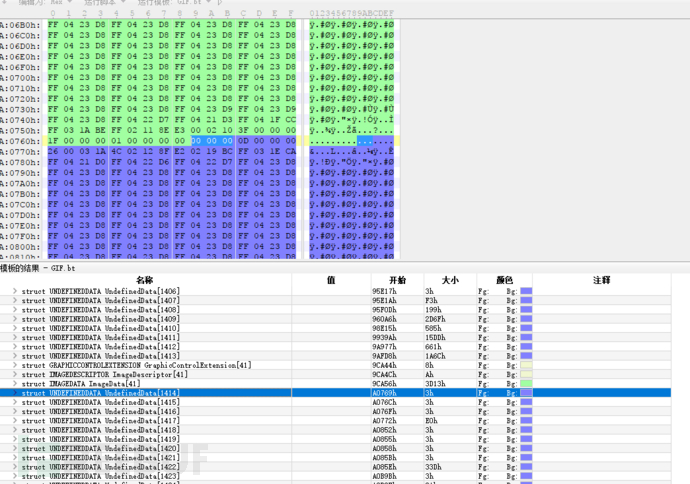Sort by 开始 column header
Image resolution: width=690 pixels, height=484 pixels.
pos(398,280)
